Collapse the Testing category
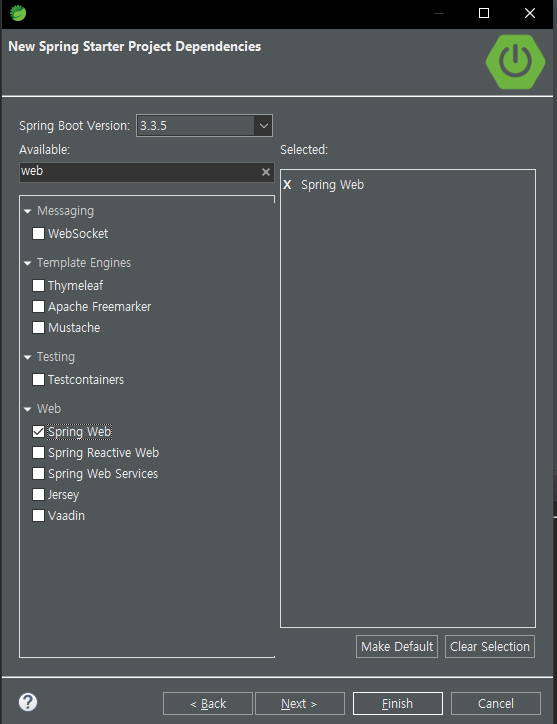The width and height of the screenshot is (557, 724). pos(28,357)
